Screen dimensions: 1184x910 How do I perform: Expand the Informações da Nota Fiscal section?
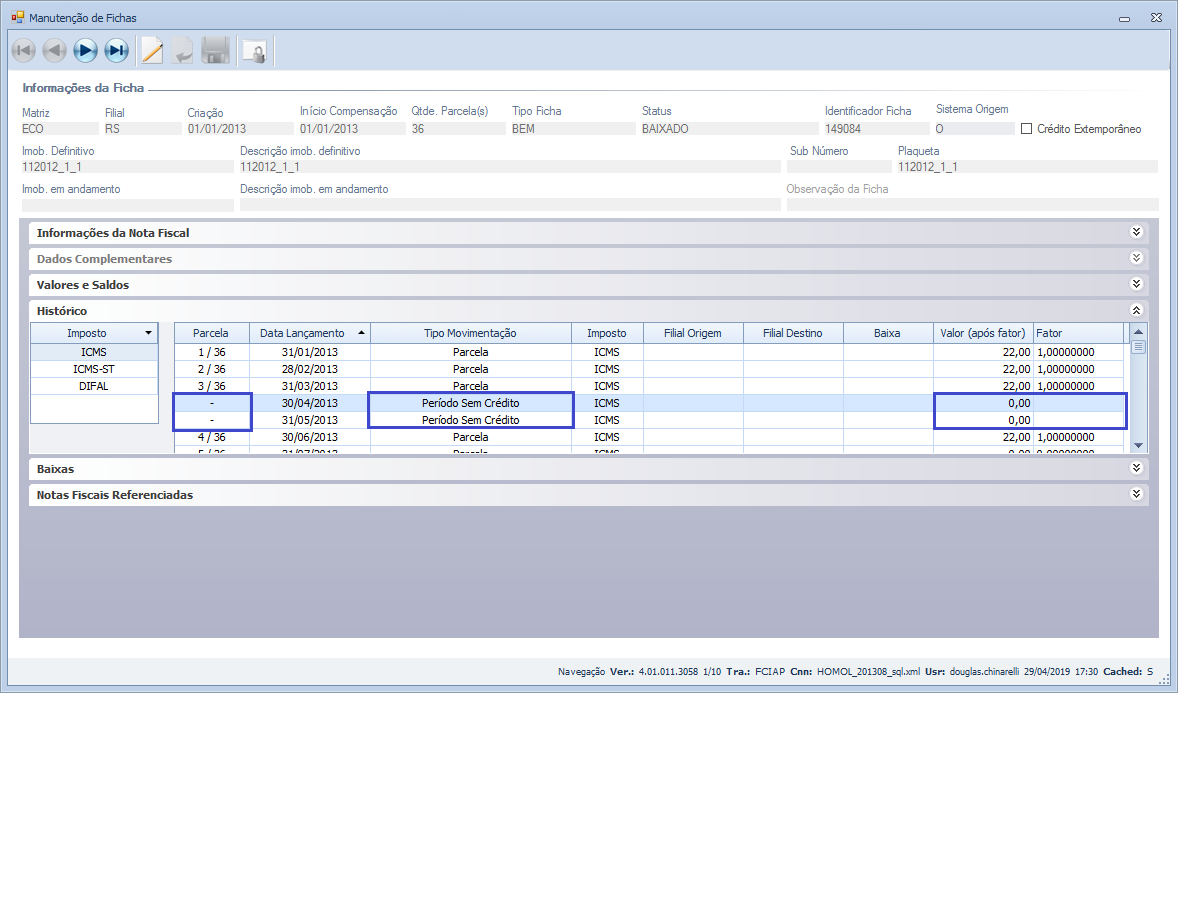click(1135, 232)
